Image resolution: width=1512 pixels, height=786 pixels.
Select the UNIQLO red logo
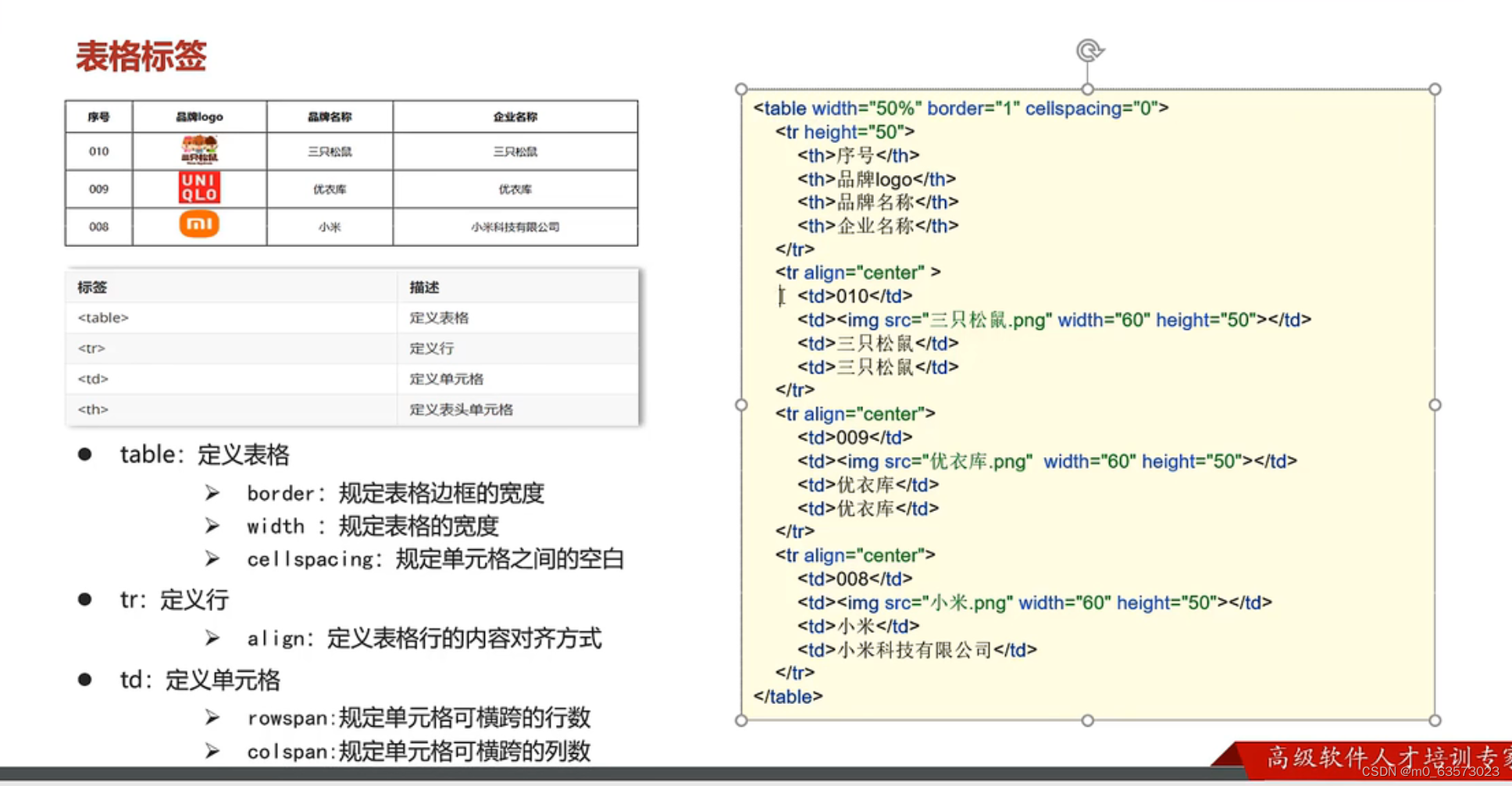pyautogui.click(x=198, y=188)
